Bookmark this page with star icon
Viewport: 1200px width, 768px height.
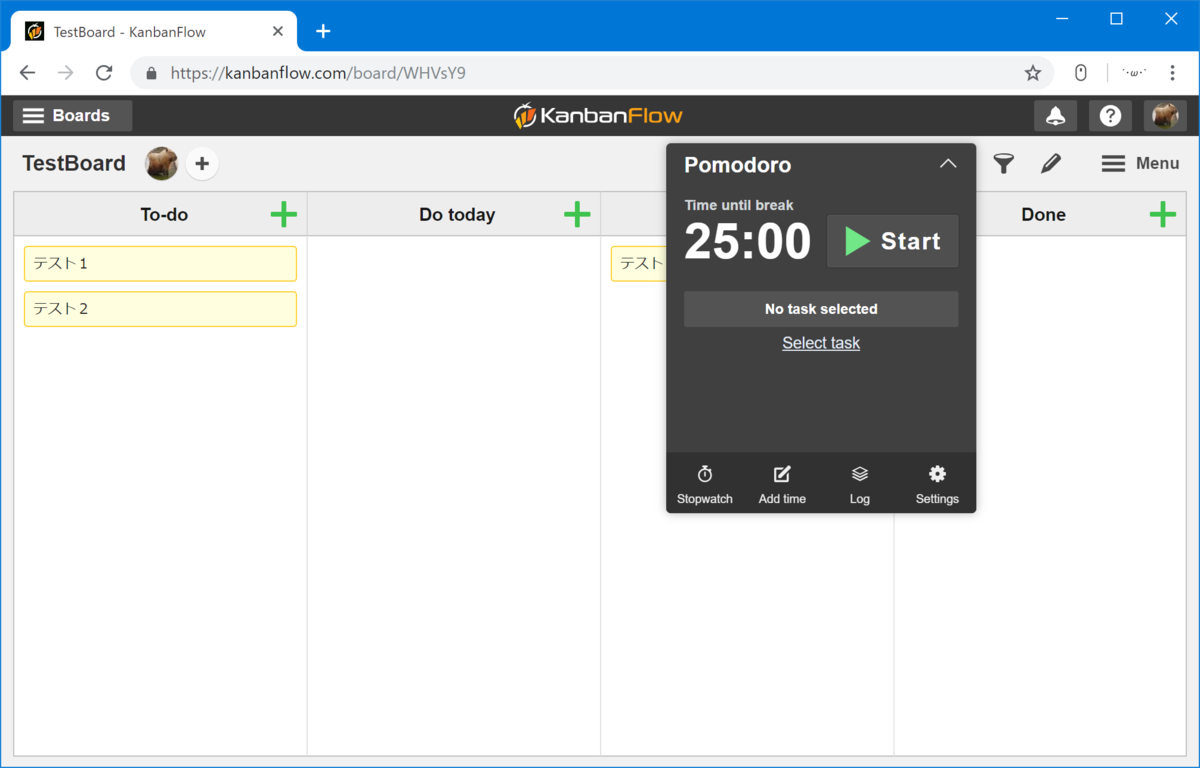click(1033, 73)
